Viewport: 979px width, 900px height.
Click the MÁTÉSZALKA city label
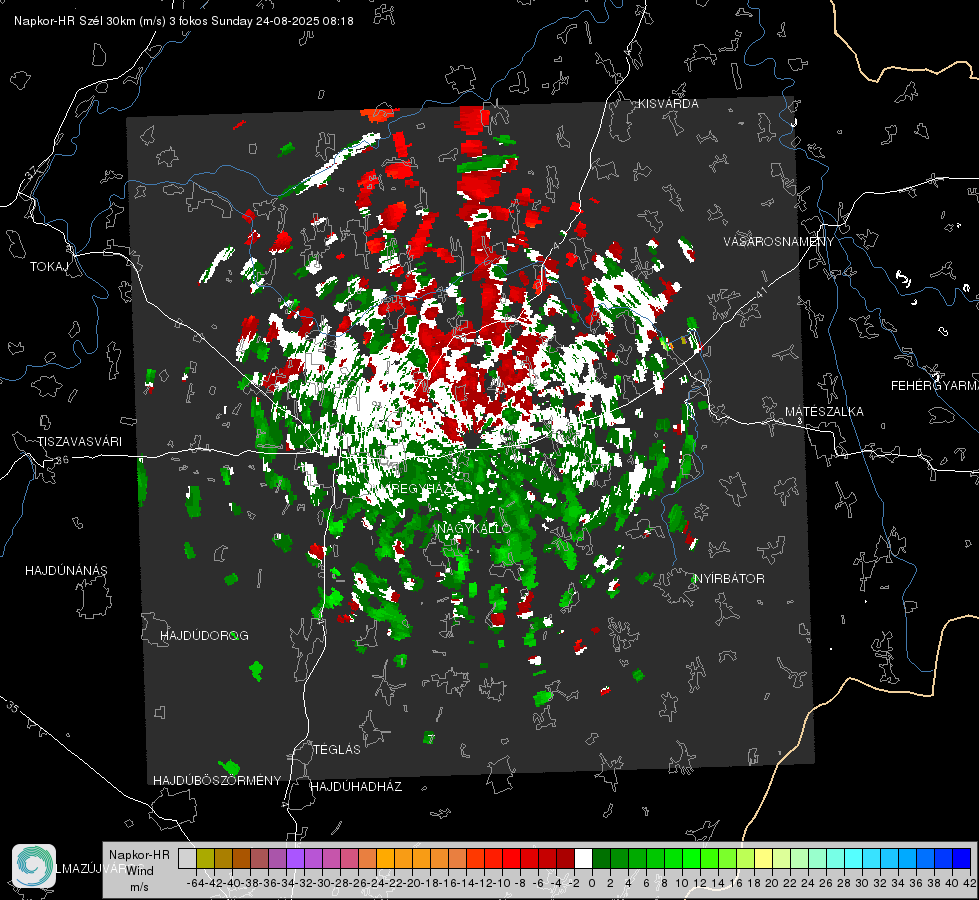pyautogui.click(x=824, y=412)
